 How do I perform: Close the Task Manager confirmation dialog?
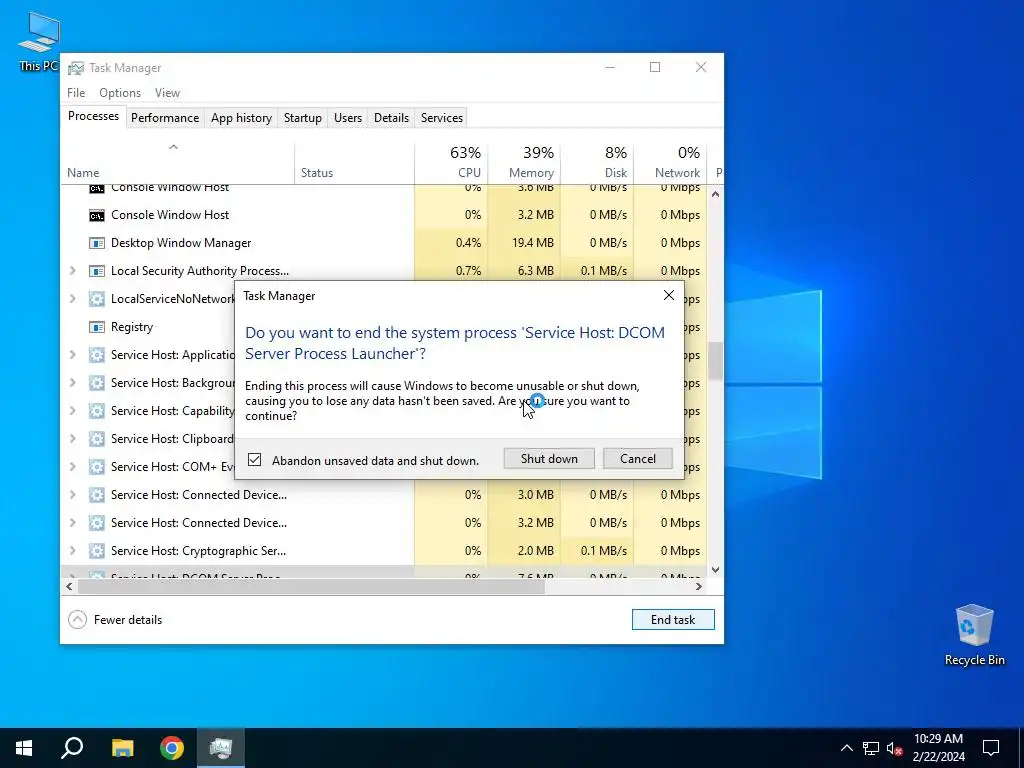(x=668, y=295)
